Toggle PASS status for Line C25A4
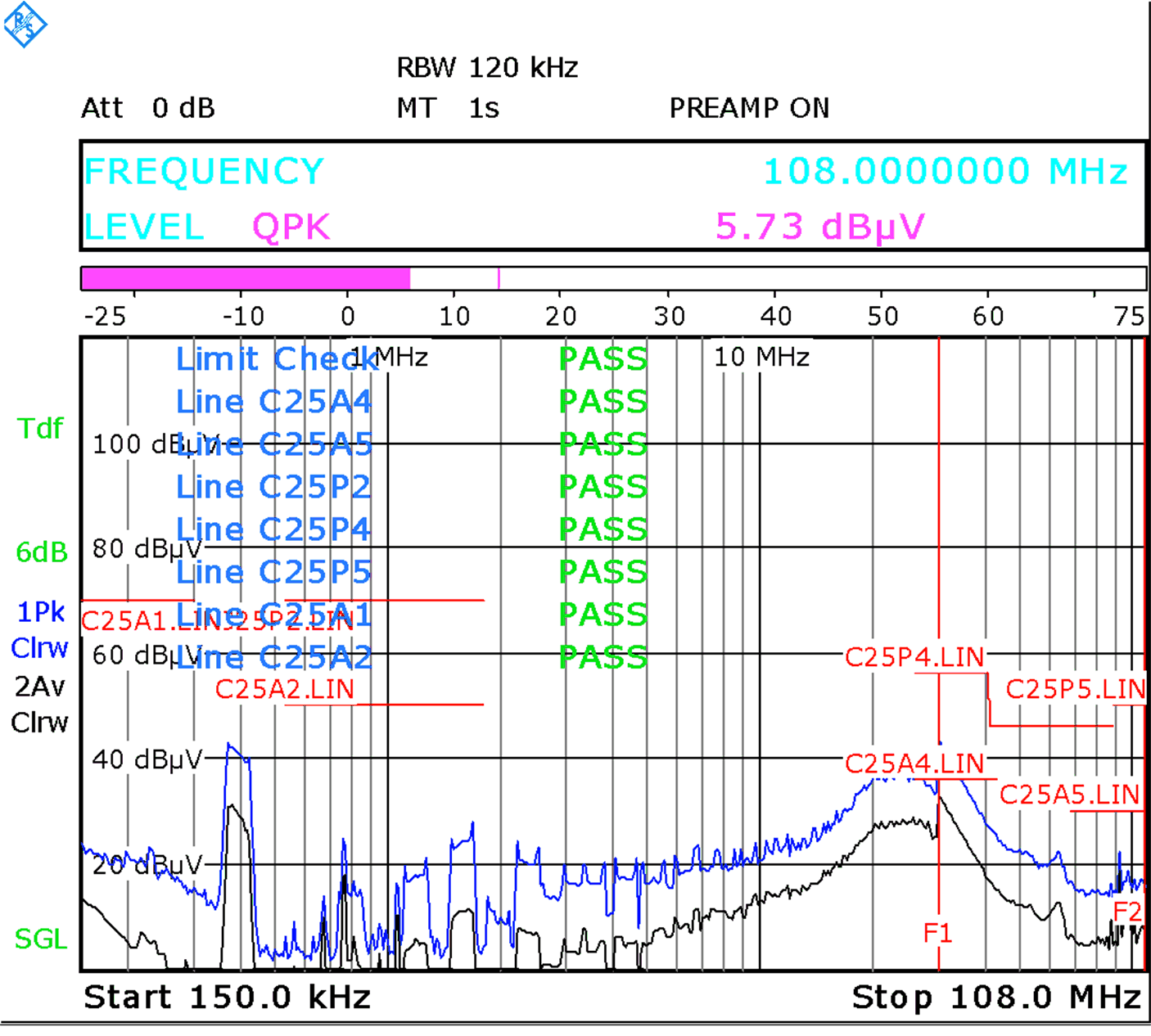Screen dimensions: 1151x1036 [602, 401]
